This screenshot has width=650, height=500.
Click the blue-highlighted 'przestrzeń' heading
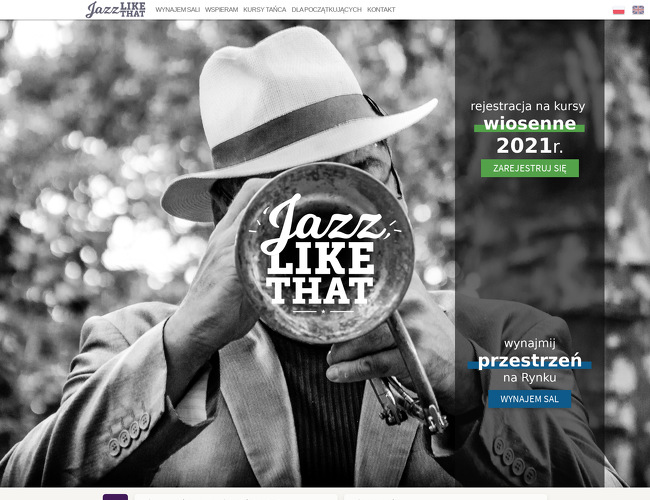coord(529,361)
